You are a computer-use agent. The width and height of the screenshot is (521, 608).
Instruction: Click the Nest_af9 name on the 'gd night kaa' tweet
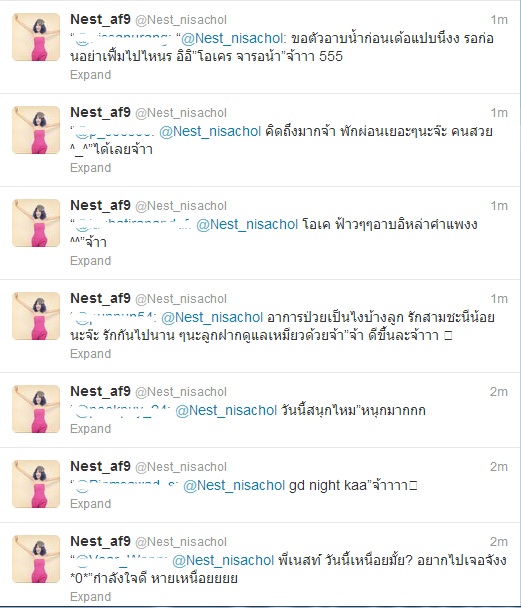tap(100, 466)
